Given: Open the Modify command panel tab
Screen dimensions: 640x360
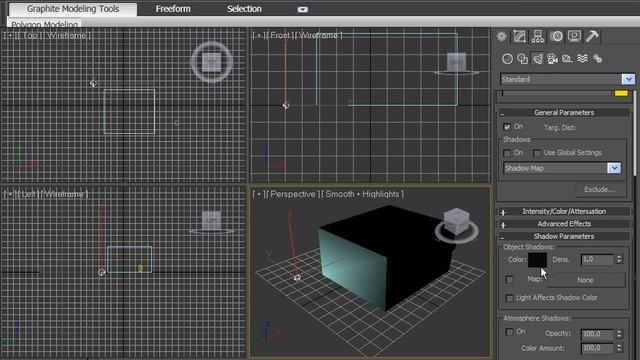Looking at the screenshot, I should click(520, 37).
